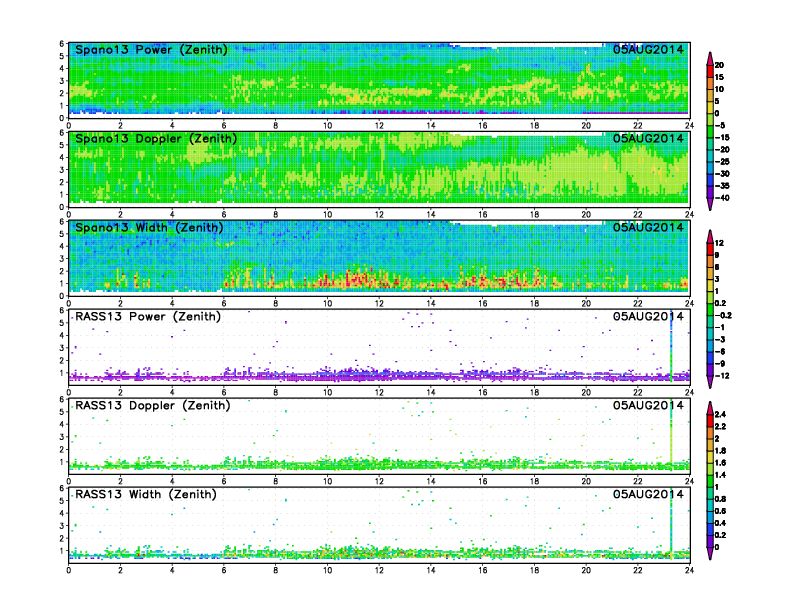792x612 pixels.
Task: Click the red segment of top colorbar
Action: [710, 71]
